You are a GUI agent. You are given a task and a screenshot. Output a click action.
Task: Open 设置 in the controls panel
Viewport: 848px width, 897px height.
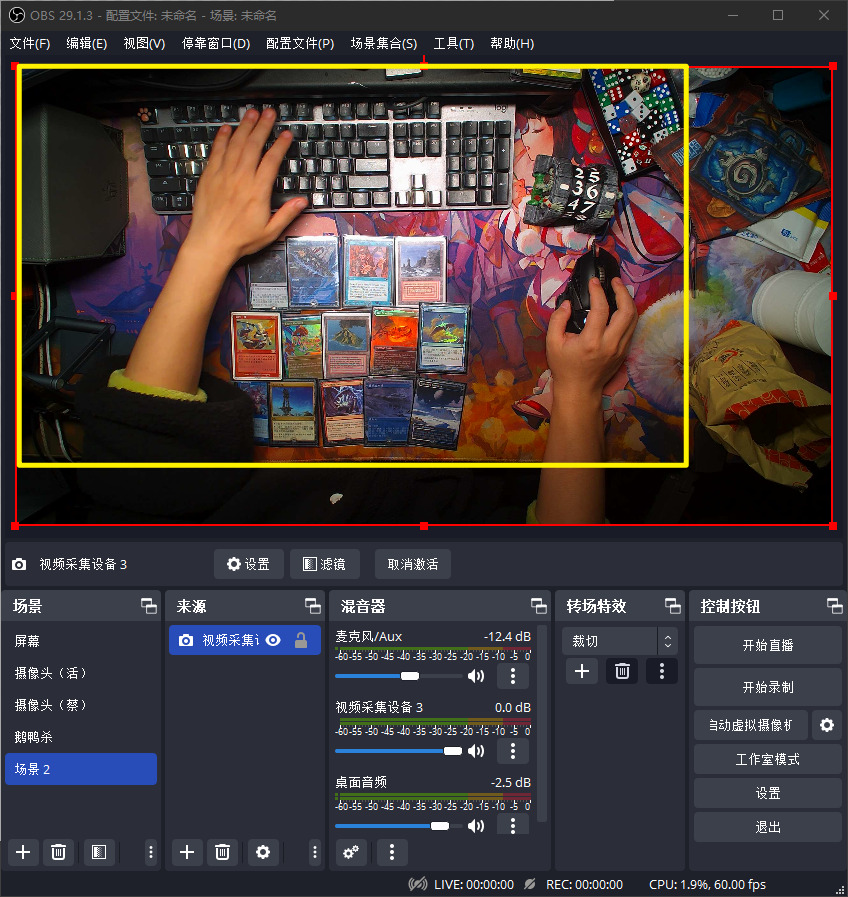[x=767, y=793]
